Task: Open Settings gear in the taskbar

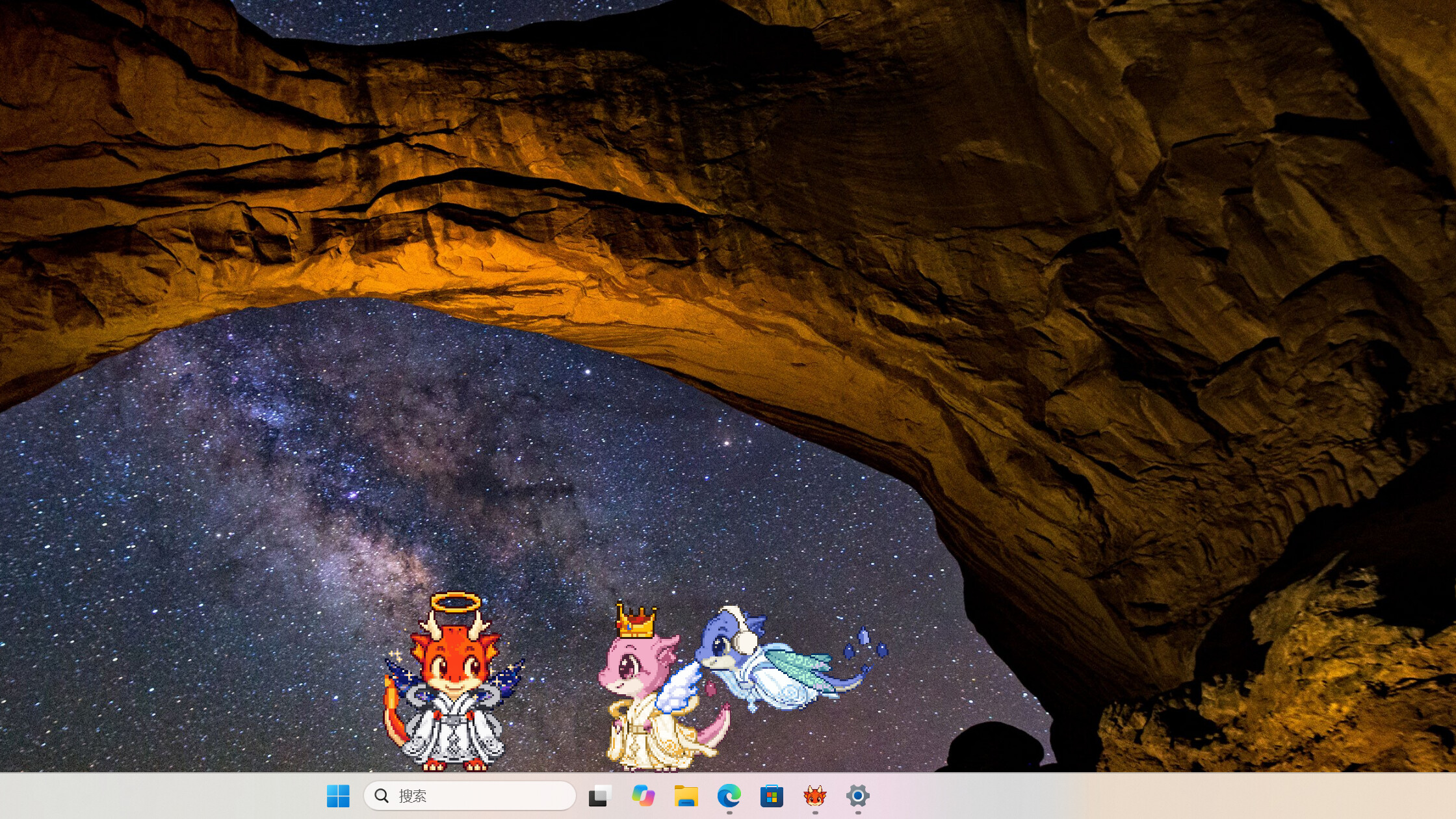Action: click(857, 796)
